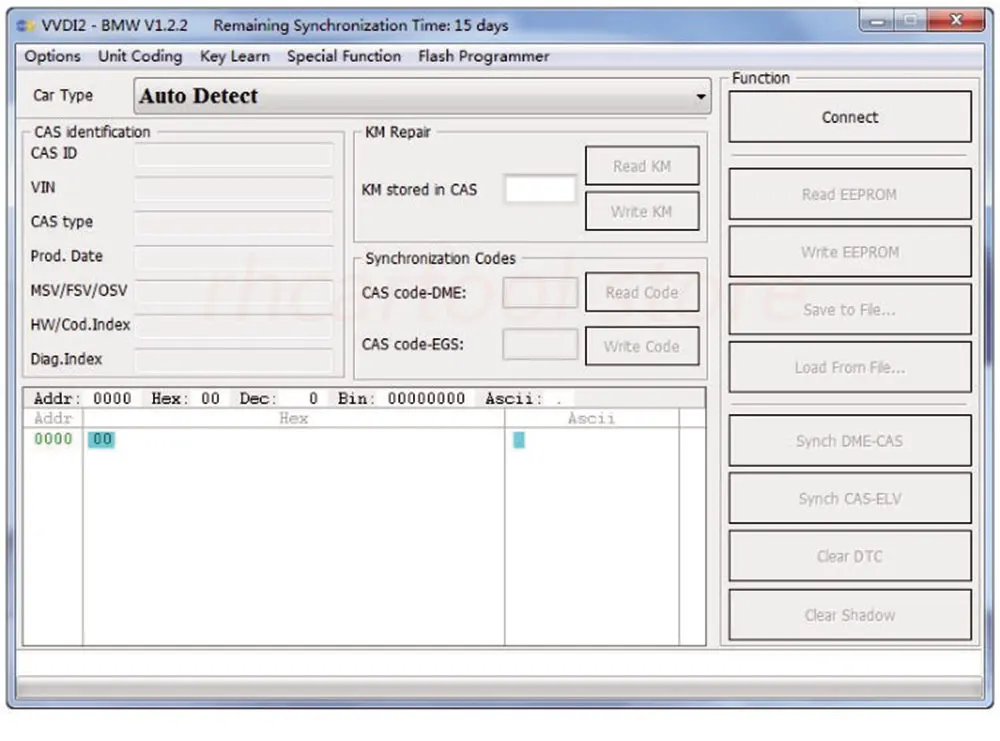Click the Synch DME-CAS button
This screenshot has height=741, width=1000.
(x=849, y=441)
